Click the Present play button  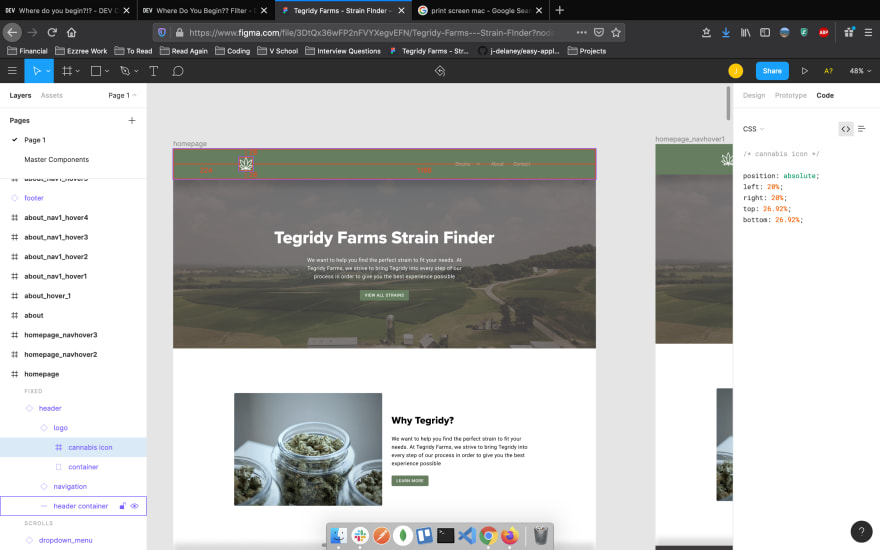coord(804,71)
